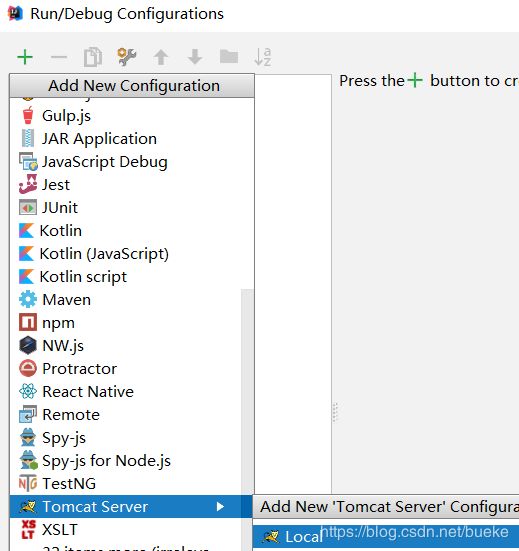Click the Spy-js for Node.js icon

tap(28, 460)
